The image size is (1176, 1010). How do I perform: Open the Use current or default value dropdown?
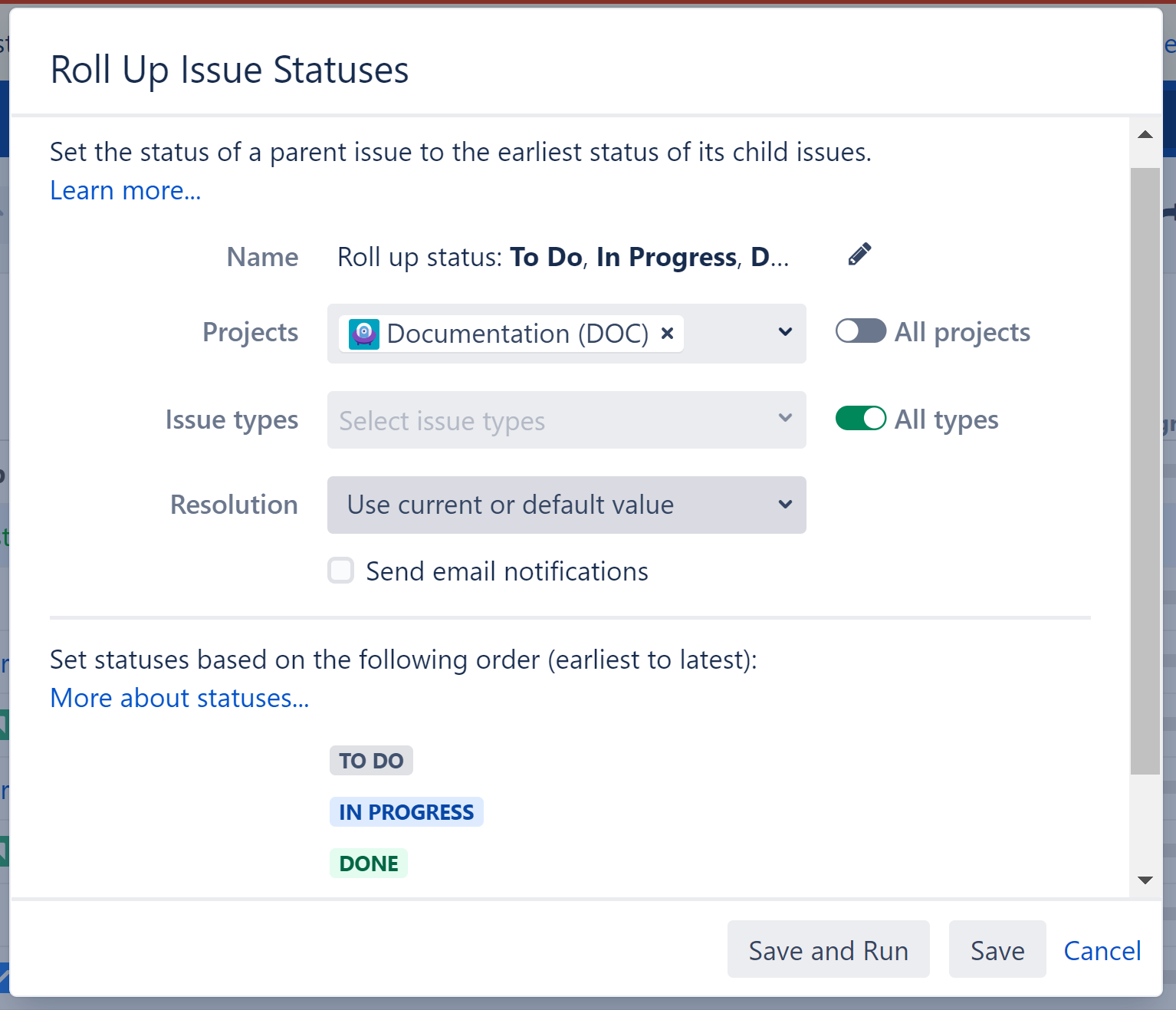click(x=567, y=505)
